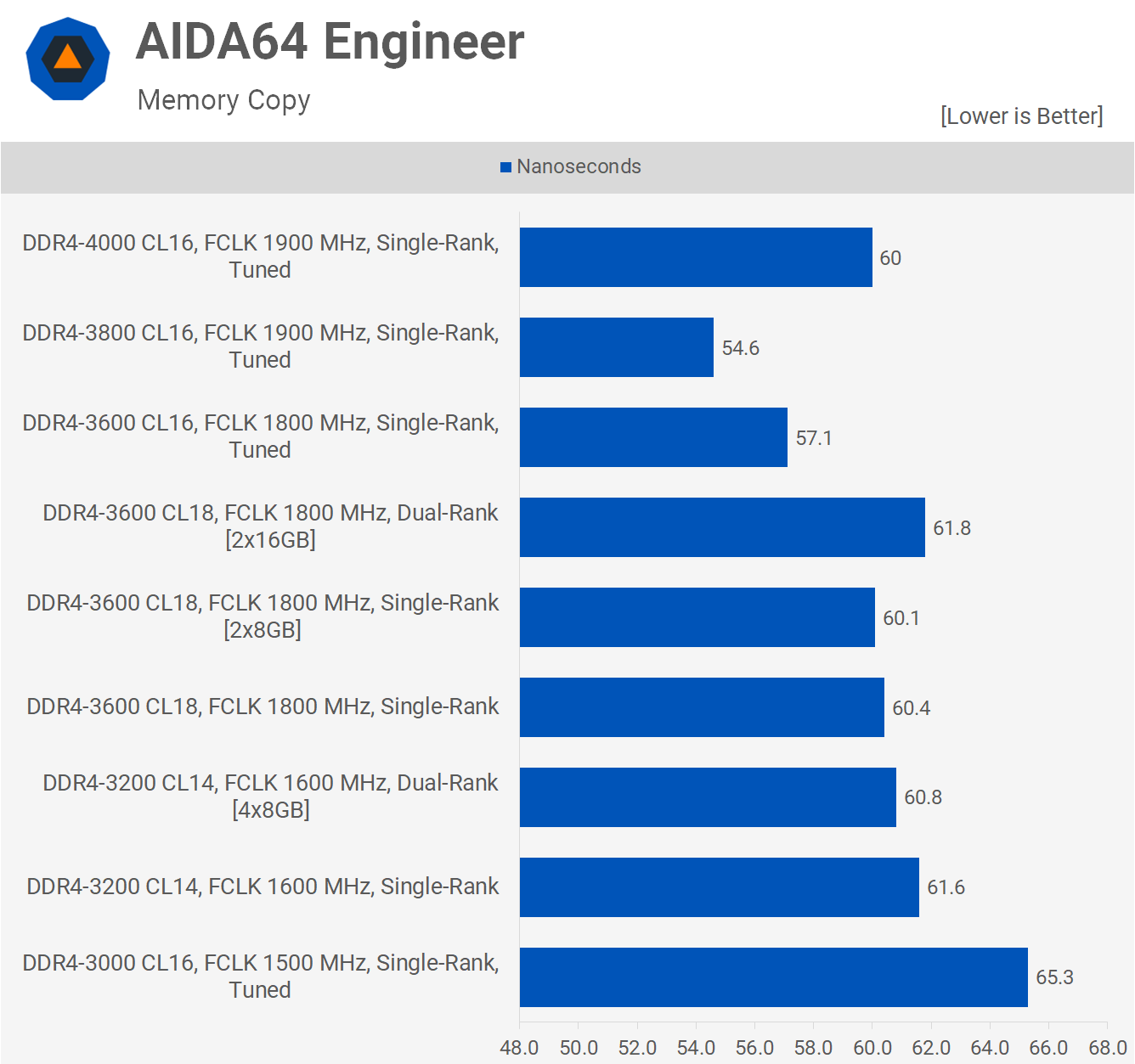Click the bar with value 60.4
The image size is (1135, 1064).
702,707
